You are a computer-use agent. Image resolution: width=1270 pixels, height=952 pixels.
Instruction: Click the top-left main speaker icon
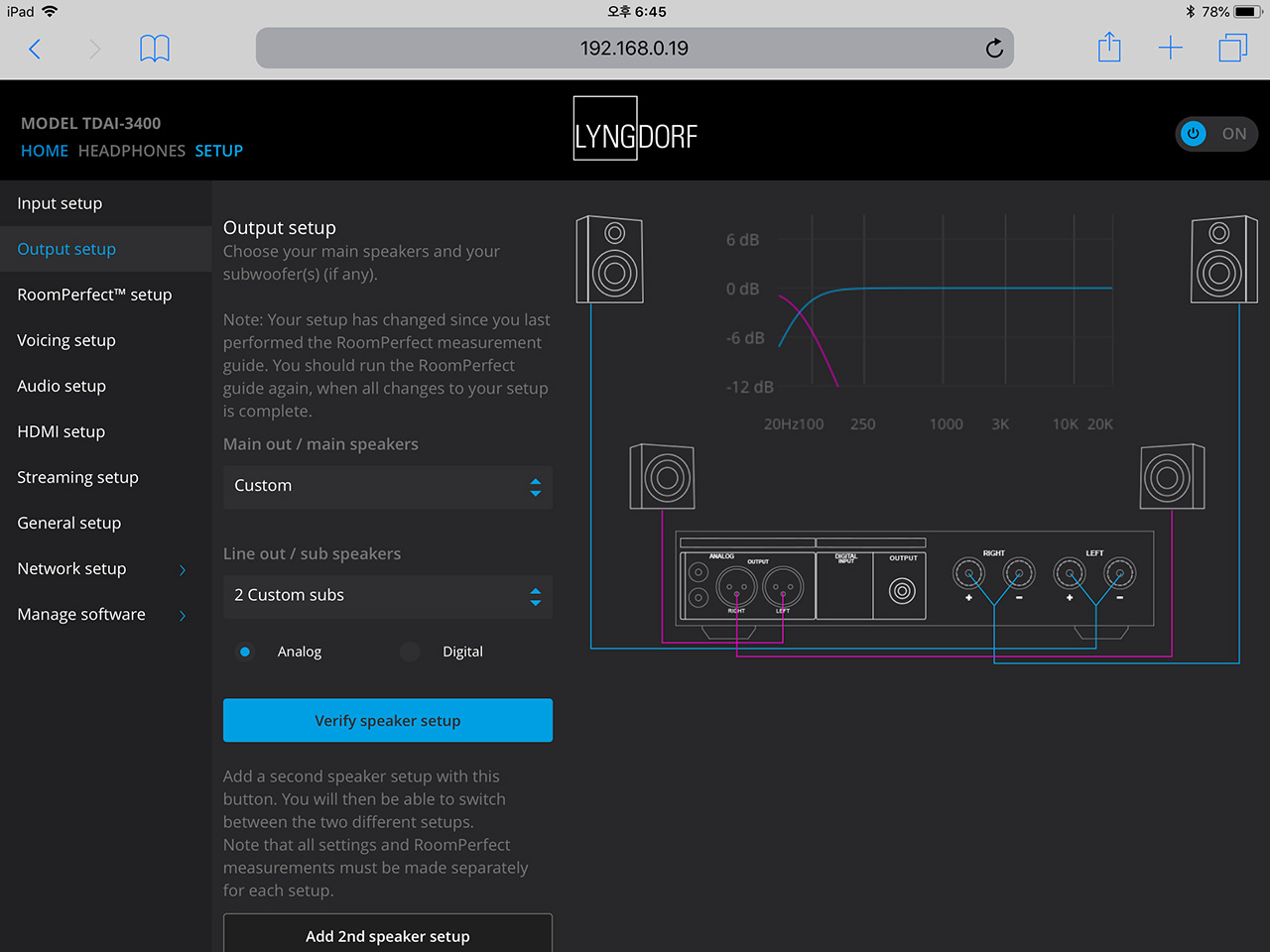click(x=609, y=259)
